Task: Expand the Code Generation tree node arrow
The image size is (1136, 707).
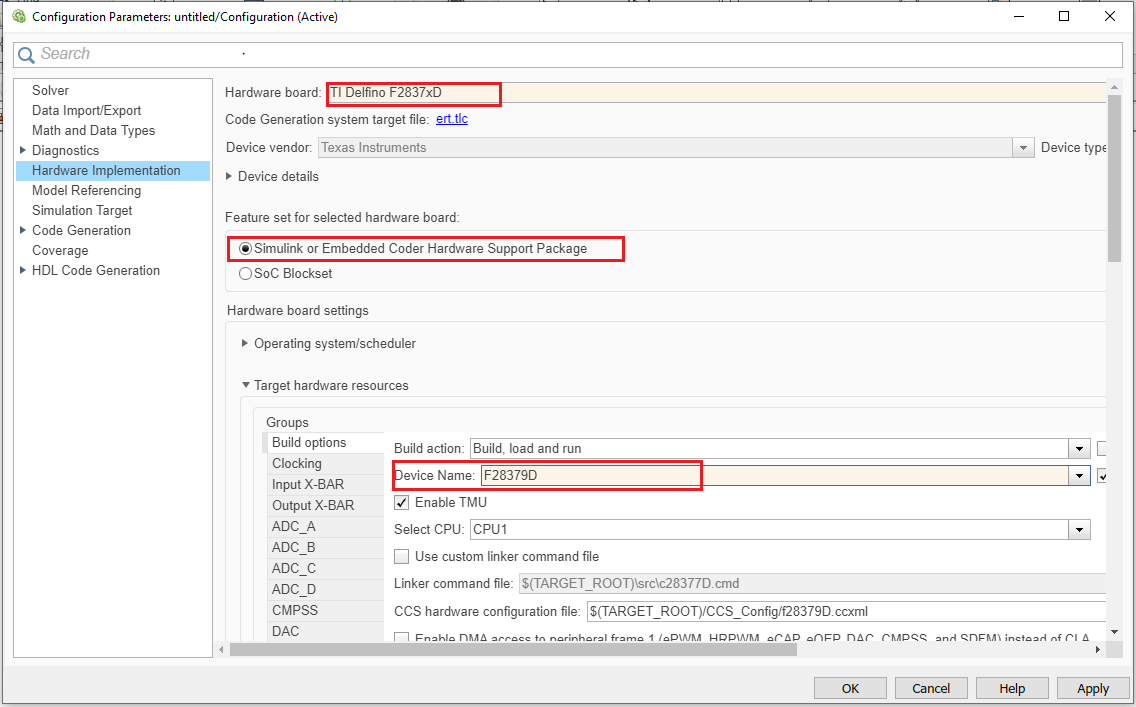Action: (x=22, y=230)
